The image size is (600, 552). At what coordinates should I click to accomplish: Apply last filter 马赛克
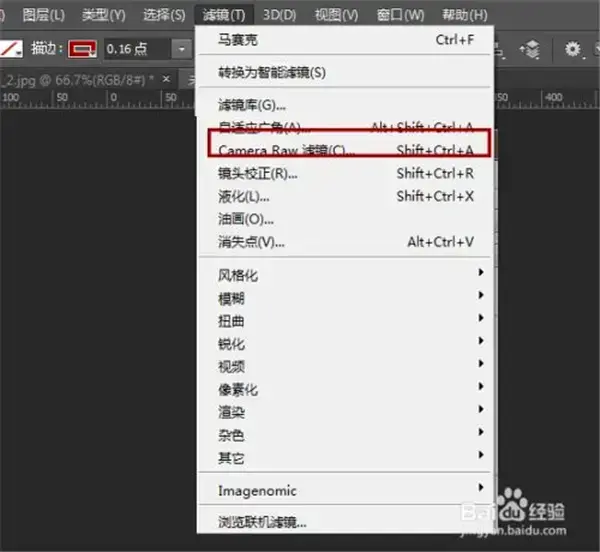(345, 40)
